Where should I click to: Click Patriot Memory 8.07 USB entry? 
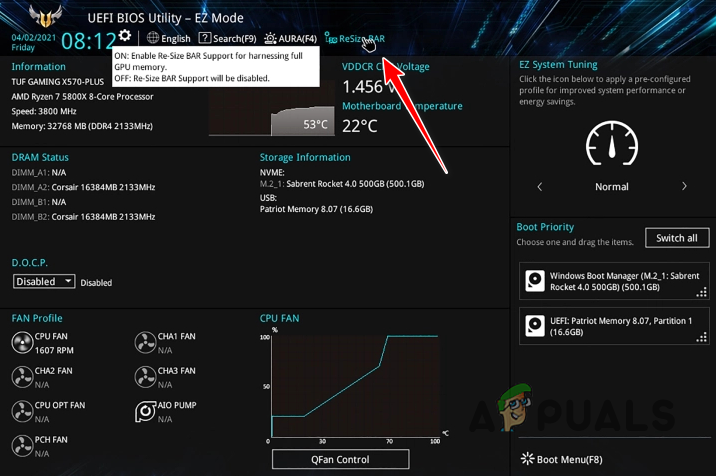point(316,209)
